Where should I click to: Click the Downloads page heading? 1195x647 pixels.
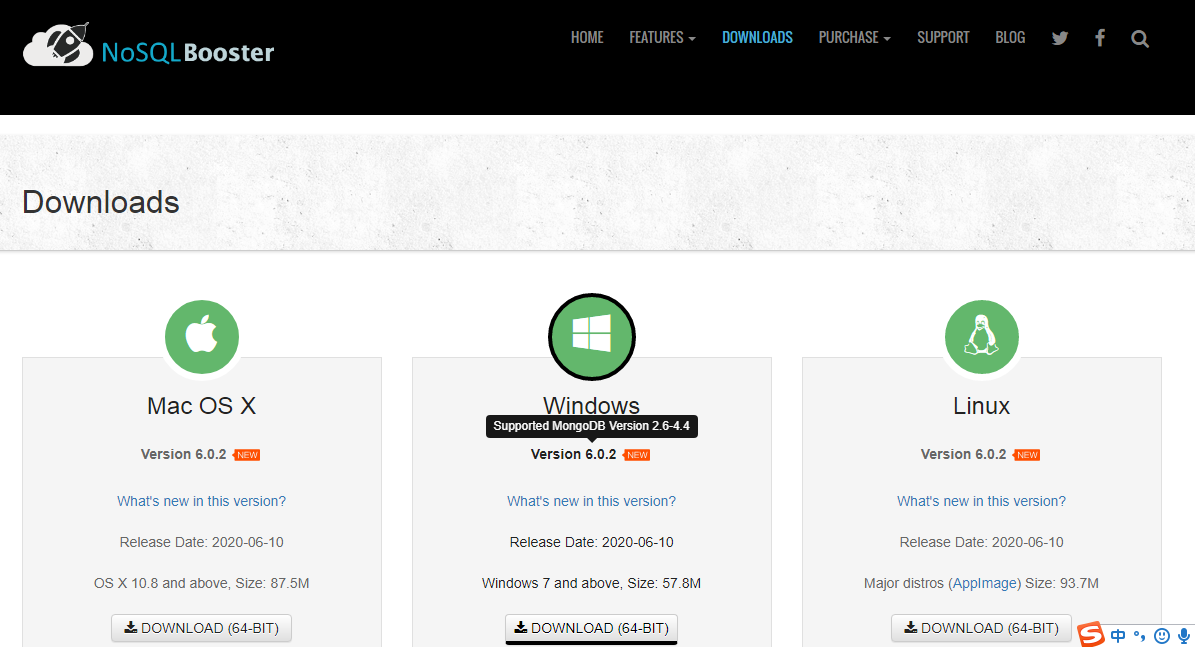(101, 202)
